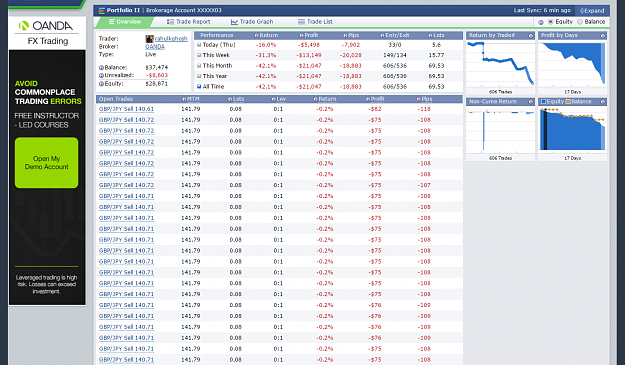Click the $37,474 balance value

[157, 68]
